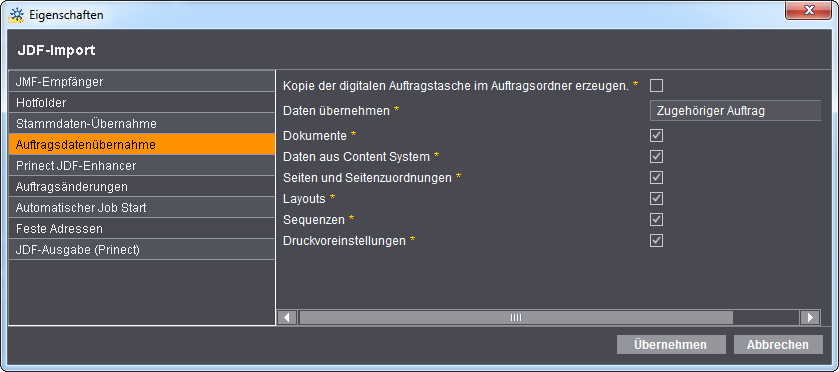The image size is (839, 372).
Task: Click the JDF-Import heading
Action: [56, 50]
